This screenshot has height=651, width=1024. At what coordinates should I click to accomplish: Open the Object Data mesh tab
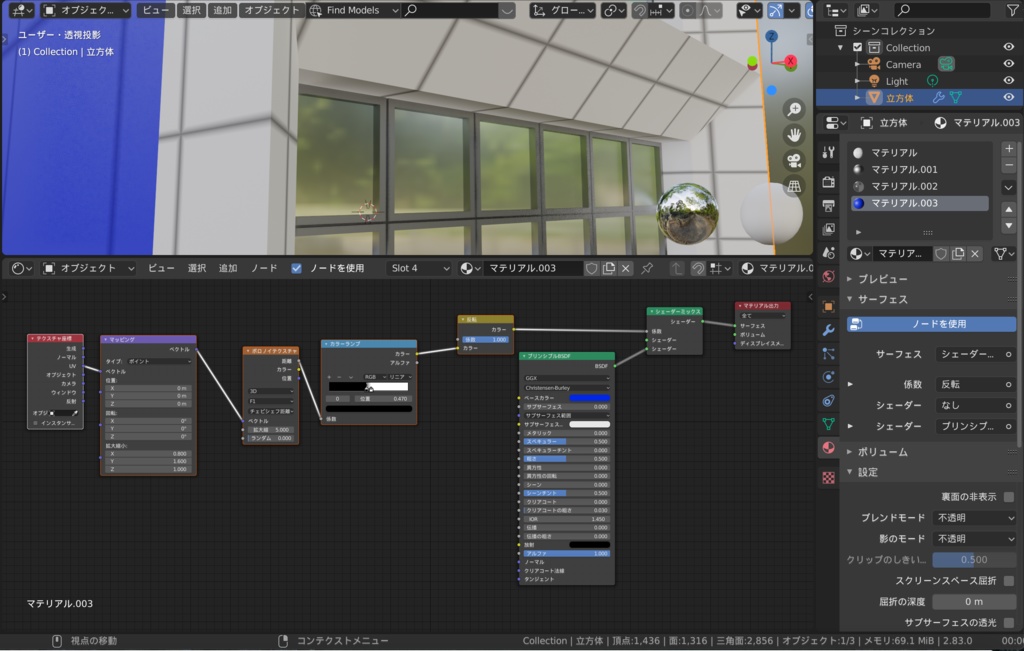[x=828, y=424]
